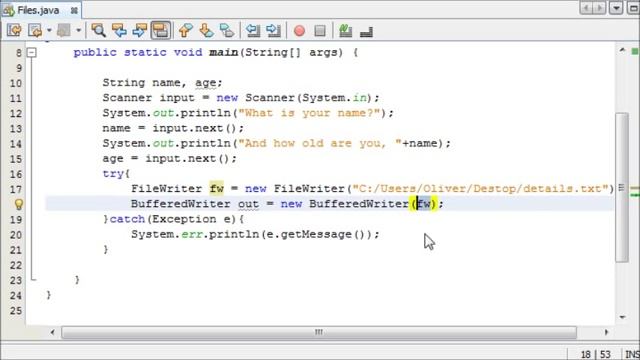Click the horizontal scrollbar thumb
Image resolution: width=640 pixels, height=360 pixels.
(319, 332)
